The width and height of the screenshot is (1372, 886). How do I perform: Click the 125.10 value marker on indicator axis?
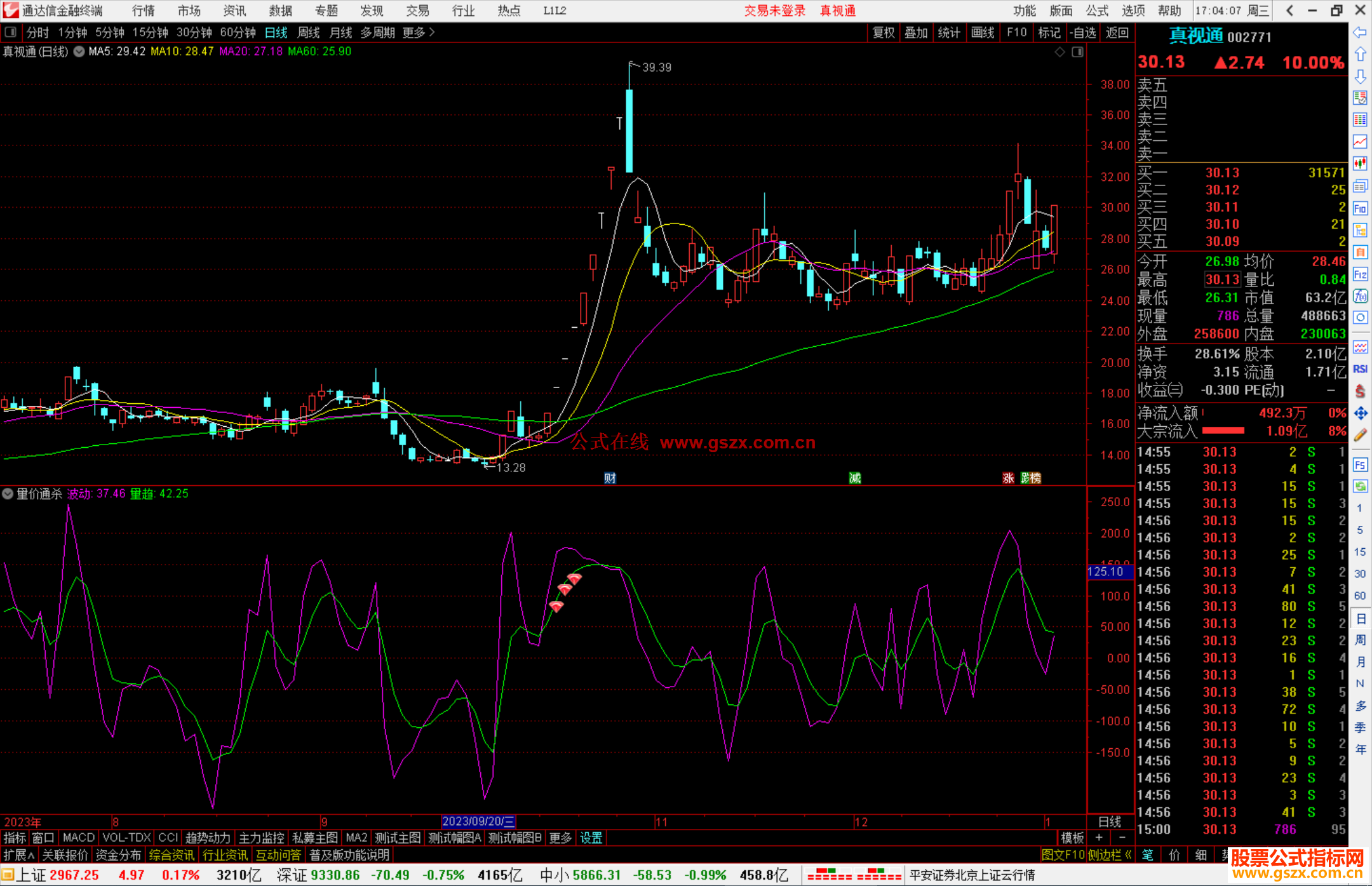(x=1110, y=572)
